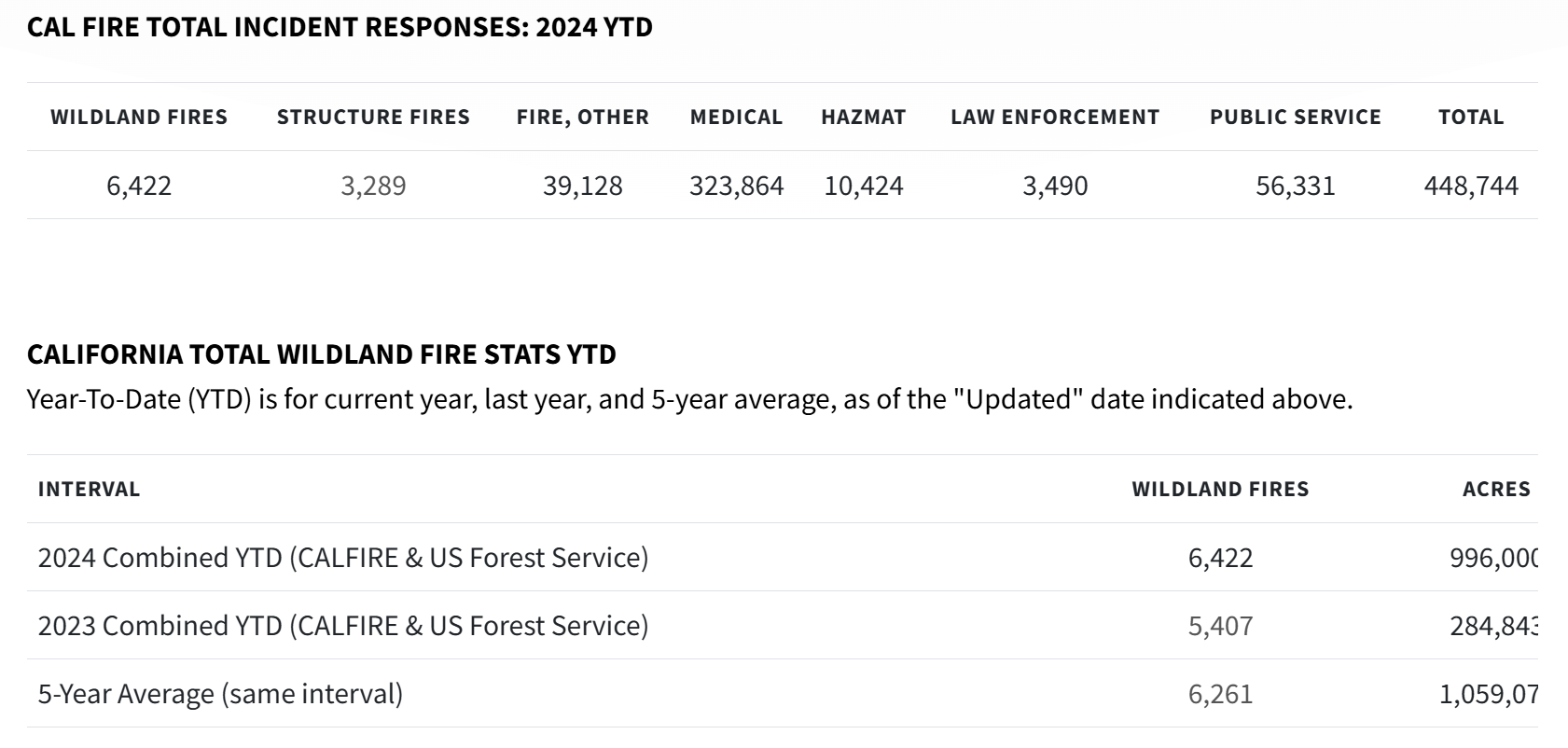Select the Total column header
Screen dimensions: 1568x748
coord(1471,117)
